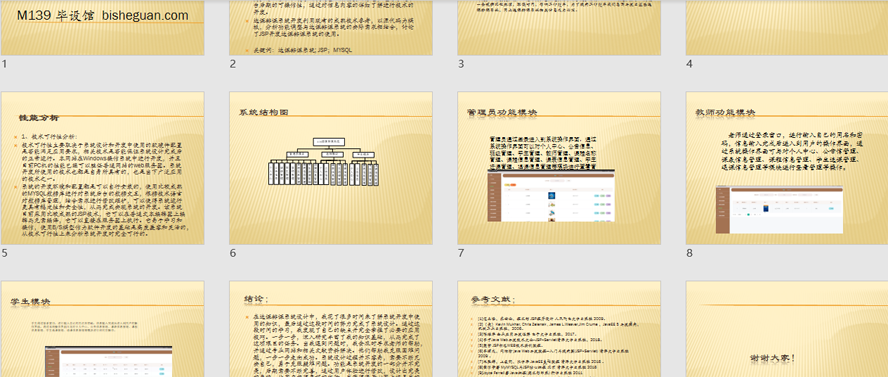Select slide 8 titled 教师功能模块
This screenshot has height=377, width=888.
point(787,168)
